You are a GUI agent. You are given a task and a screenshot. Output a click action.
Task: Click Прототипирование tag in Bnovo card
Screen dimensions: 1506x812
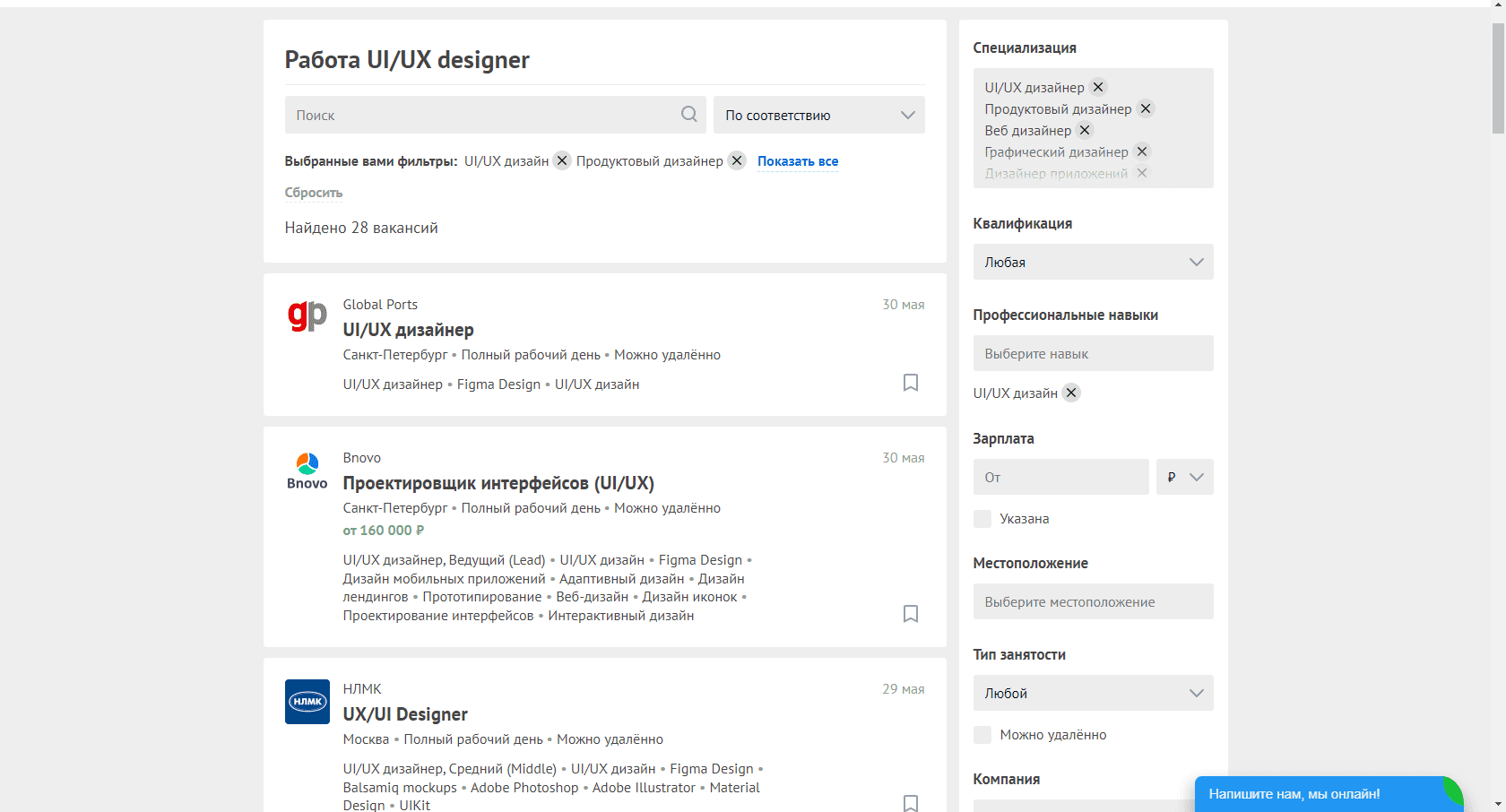coord(482,597)
